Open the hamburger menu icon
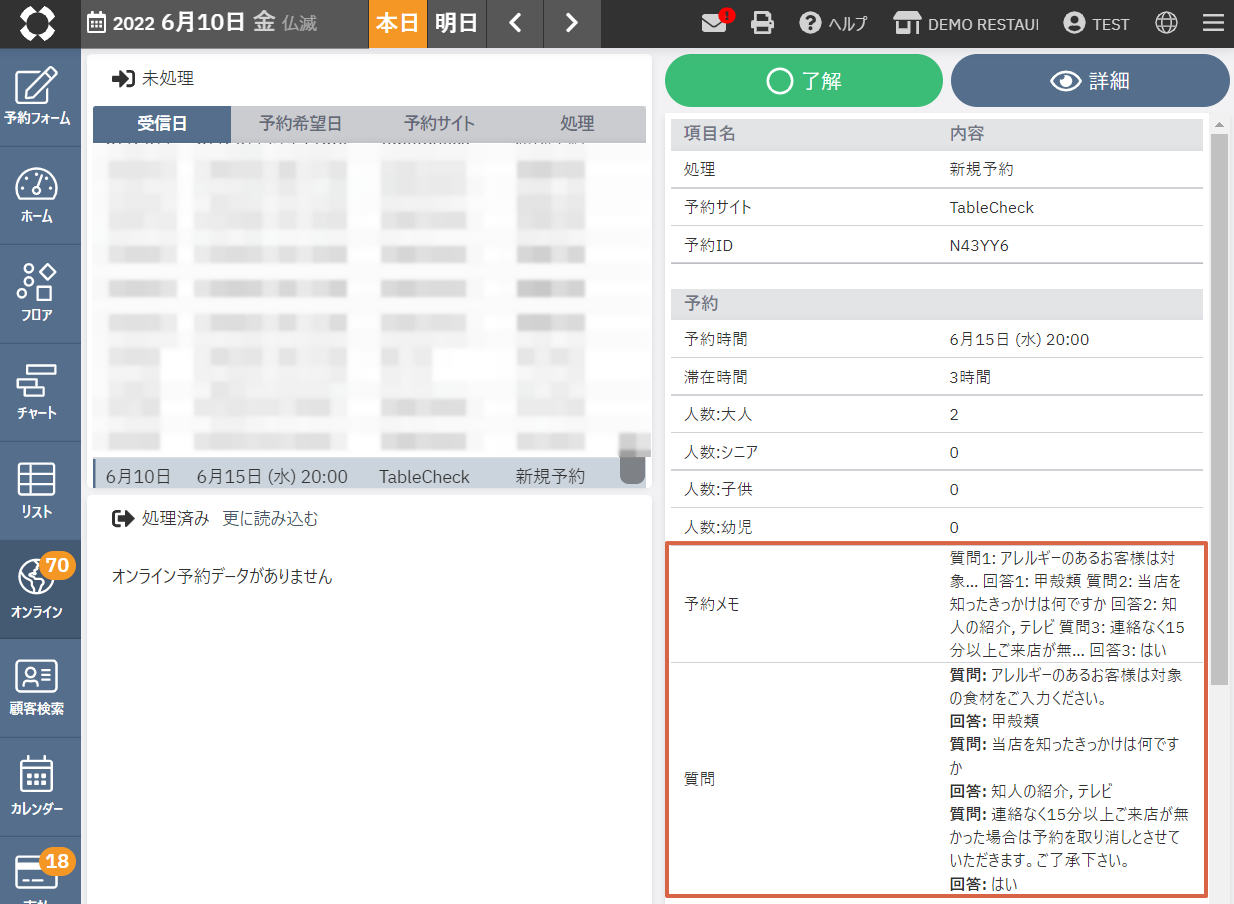 coord(1212,24)
